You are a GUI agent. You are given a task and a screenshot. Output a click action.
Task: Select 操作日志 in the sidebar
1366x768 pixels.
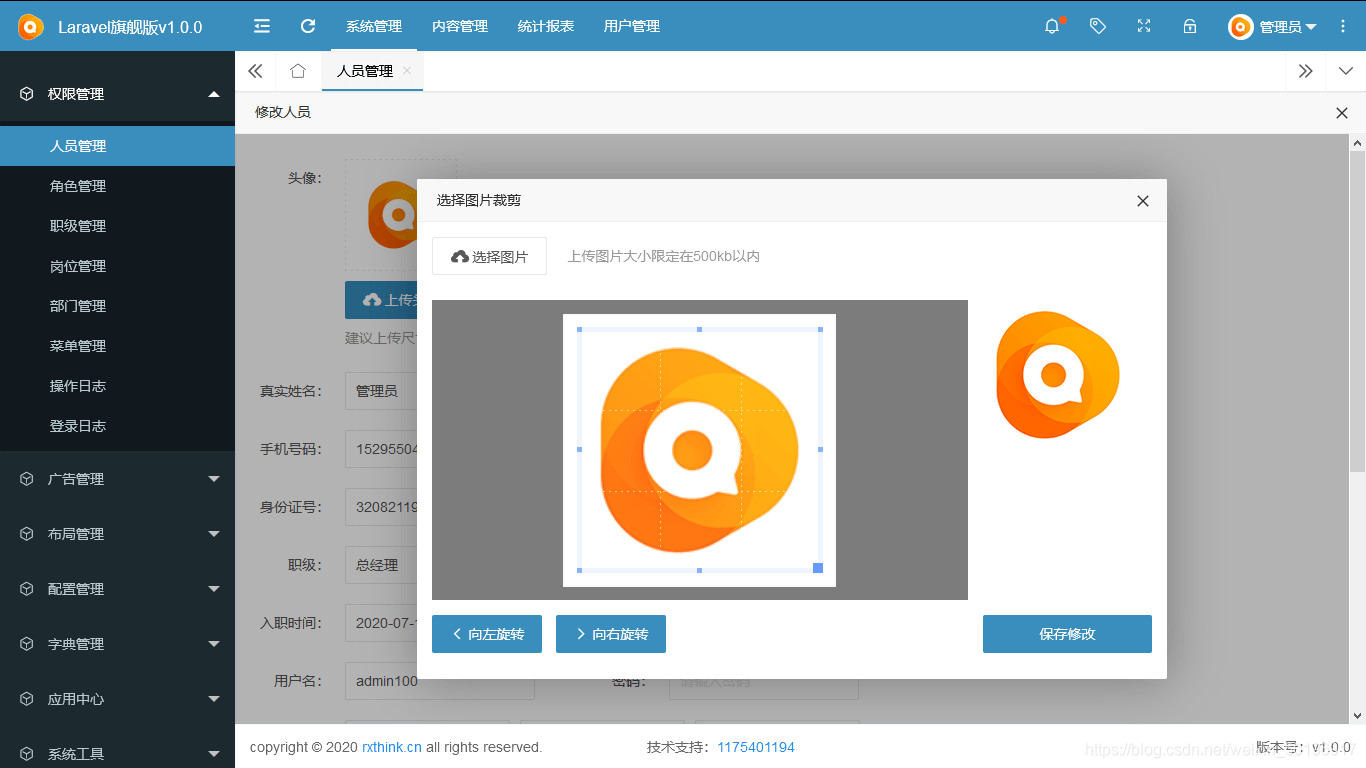pos(117,386)
